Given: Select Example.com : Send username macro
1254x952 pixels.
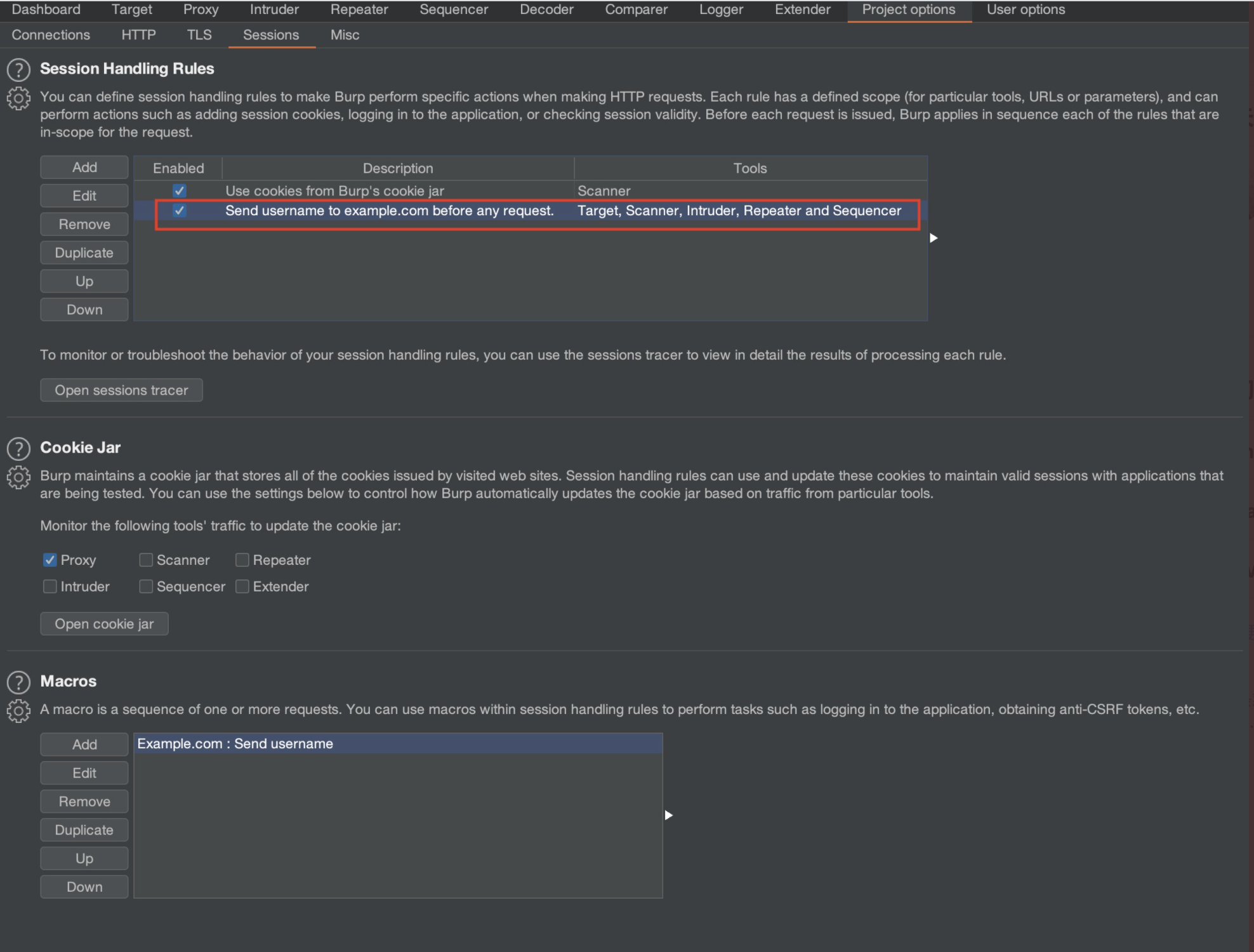Looking at the screenshot, I should pyautogui.click(x=235, y=743).
